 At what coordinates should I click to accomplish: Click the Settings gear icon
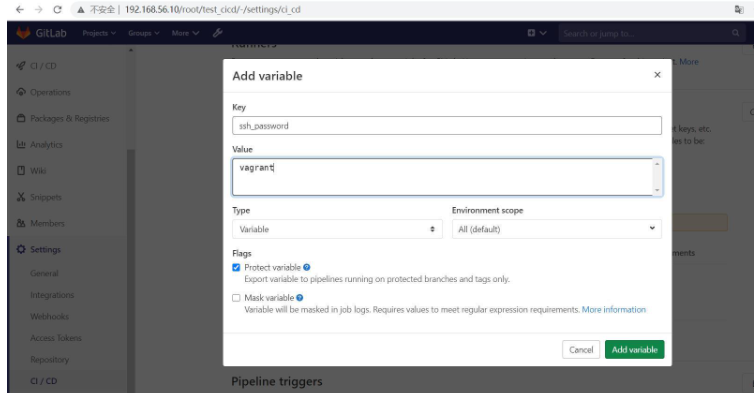[x=21, y=249]
